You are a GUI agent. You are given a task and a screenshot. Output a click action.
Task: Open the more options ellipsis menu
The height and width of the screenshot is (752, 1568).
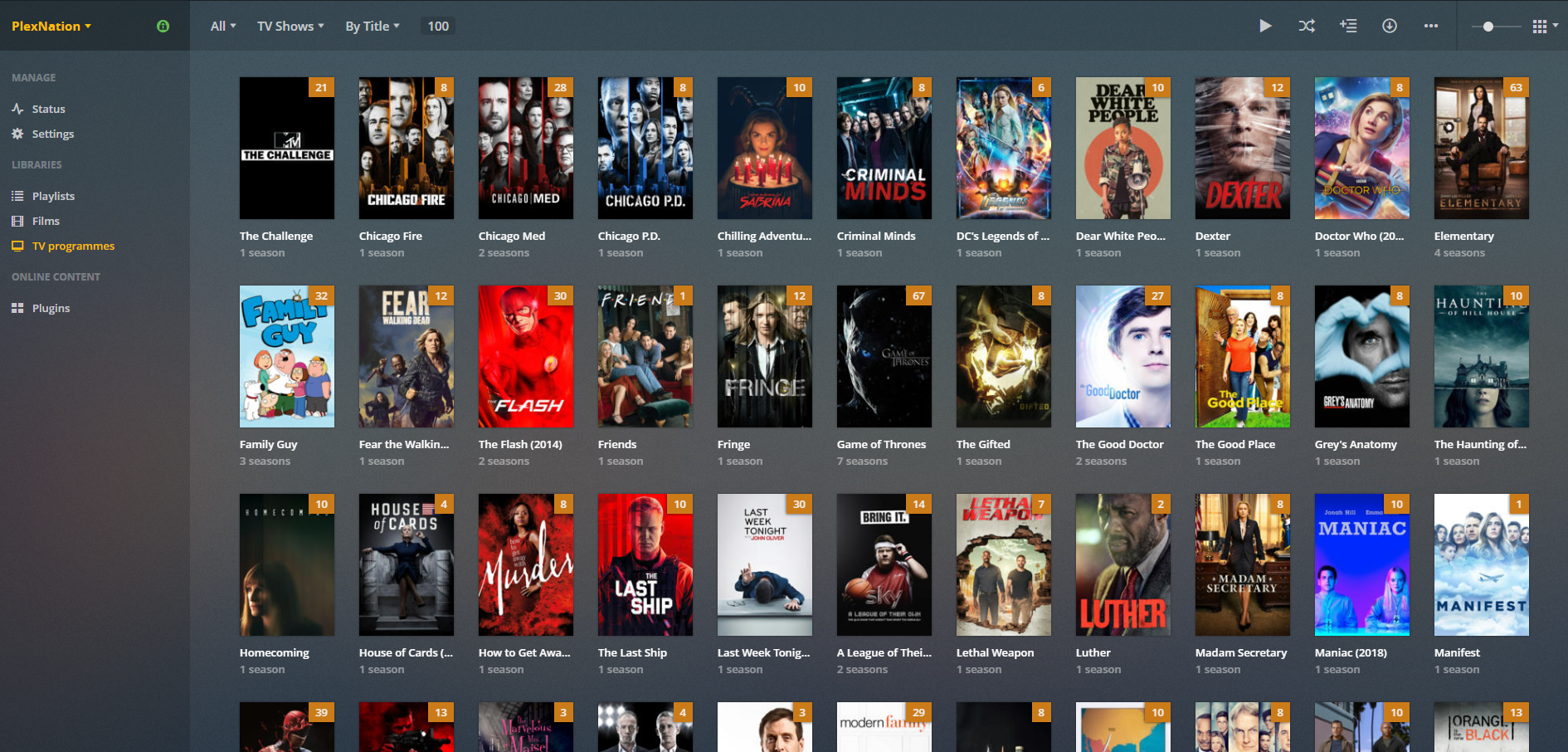(1431, 26)
